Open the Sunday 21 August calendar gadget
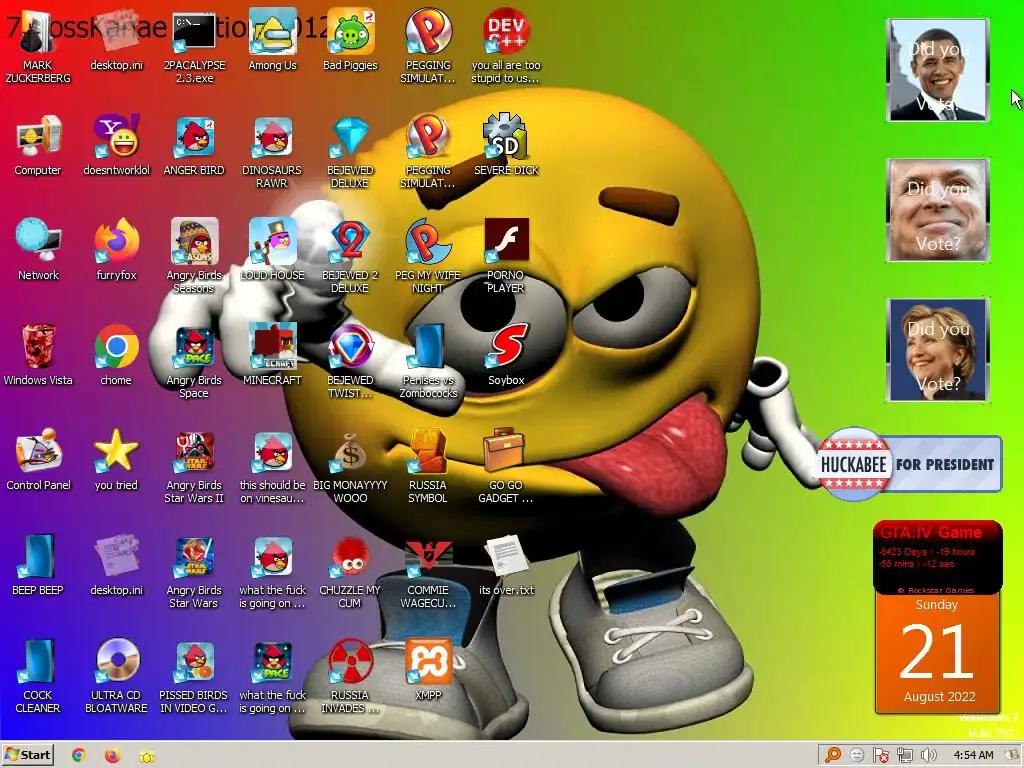The width and height of the screenshot is (1024, 768). pyautogui.click(x=937, y=653)
